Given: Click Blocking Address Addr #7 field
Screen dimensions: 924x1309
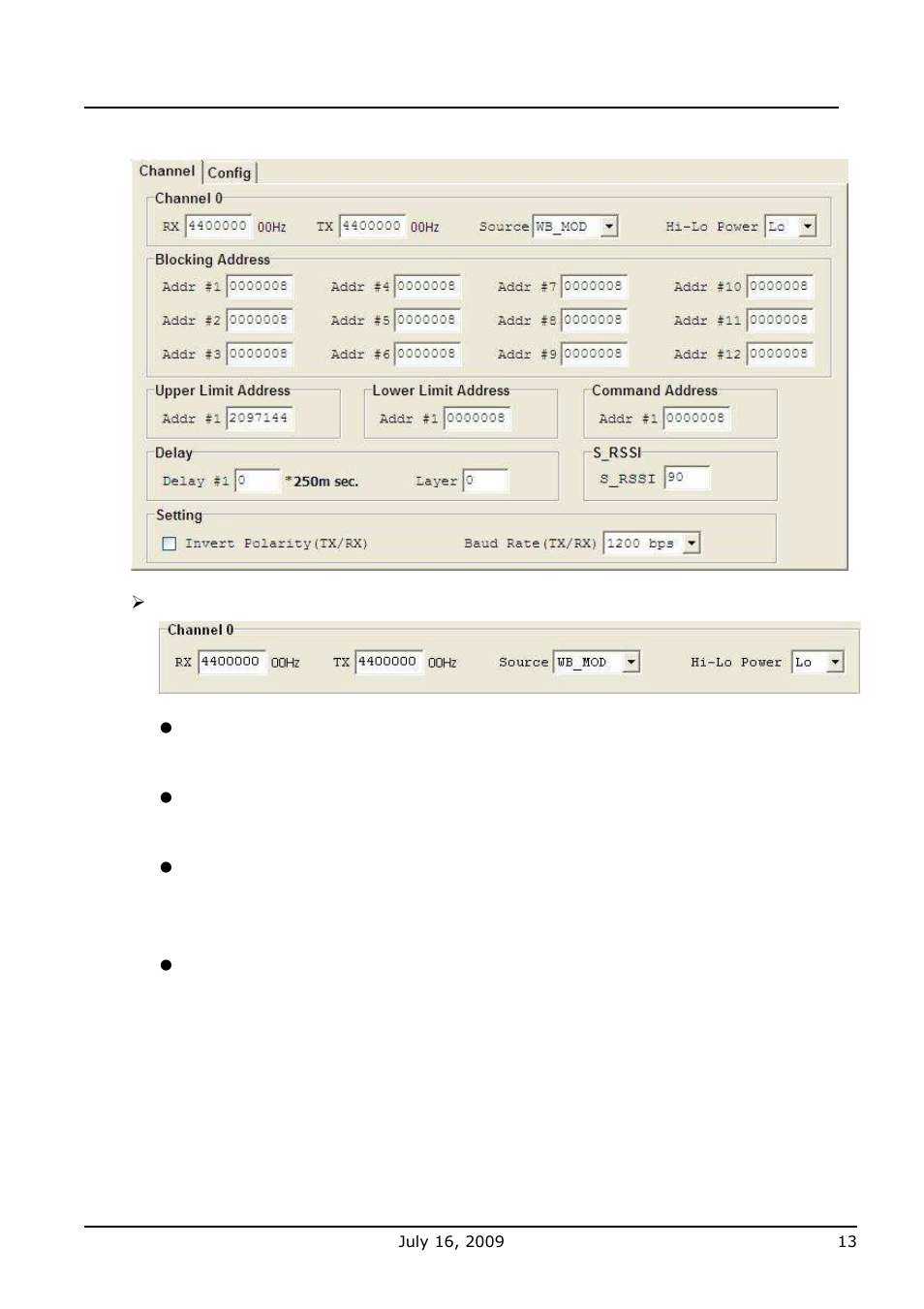Looking at the screenshot, I should click(595, 287).
